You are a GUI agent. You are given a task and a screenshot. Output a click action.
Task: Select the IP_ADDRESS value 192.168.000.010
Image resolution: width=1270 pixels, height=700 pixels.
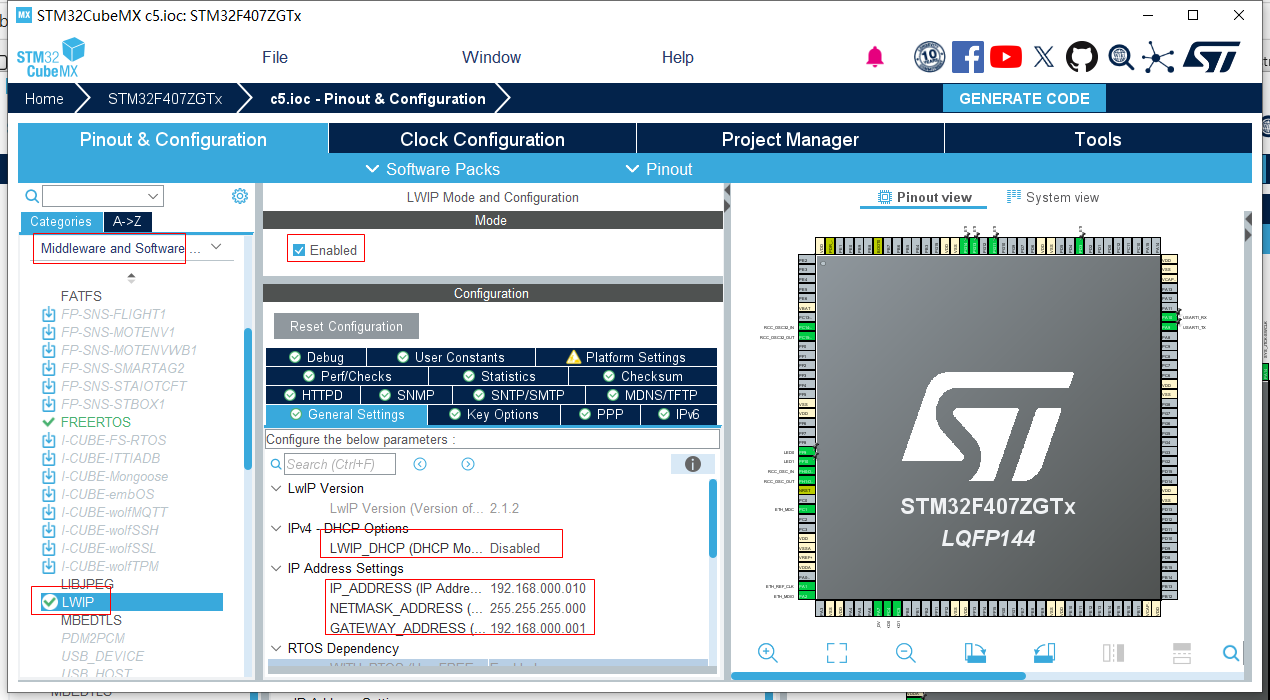538,588
